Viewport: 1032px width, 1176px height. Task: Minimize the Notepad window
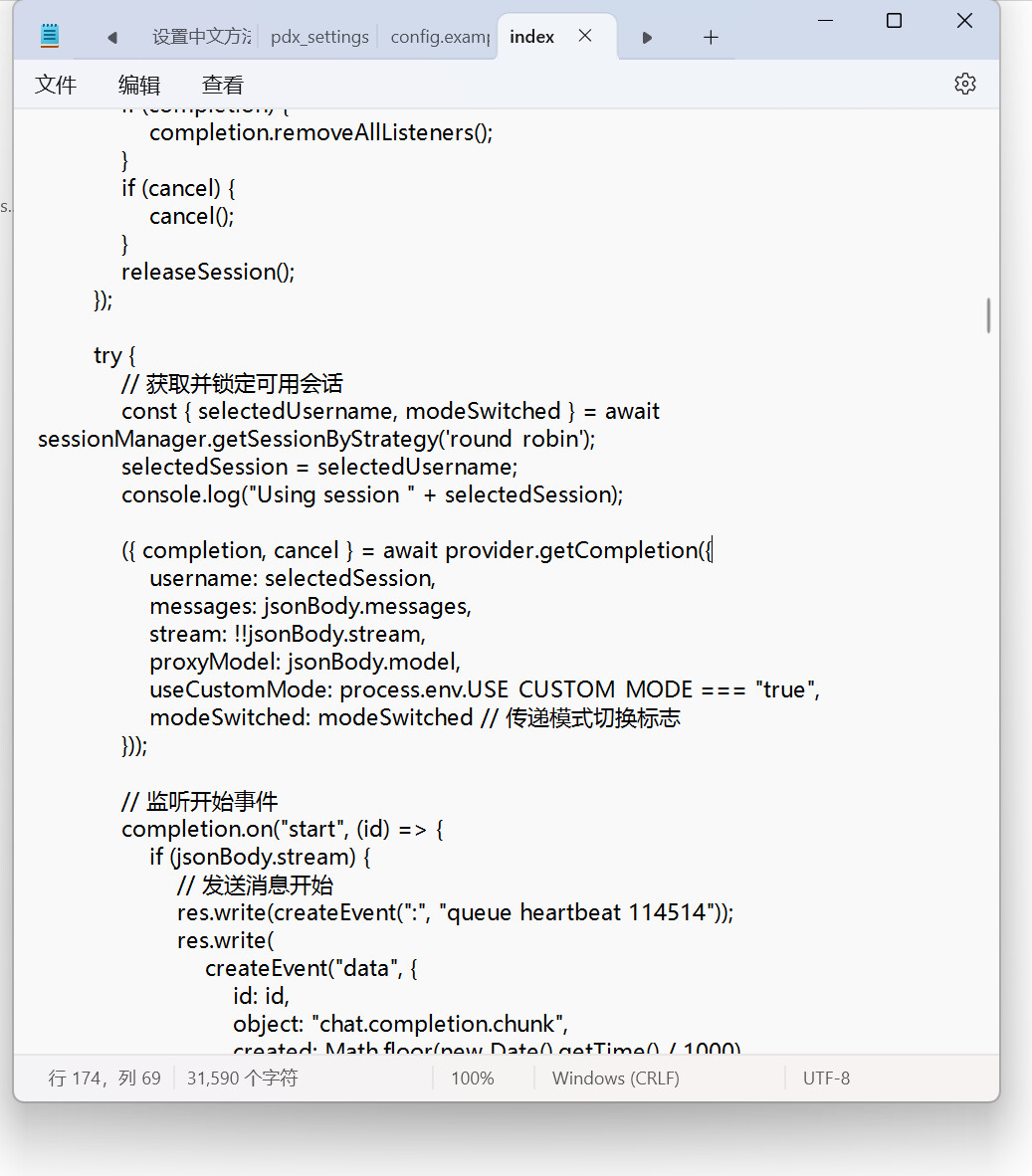(824, 21)
